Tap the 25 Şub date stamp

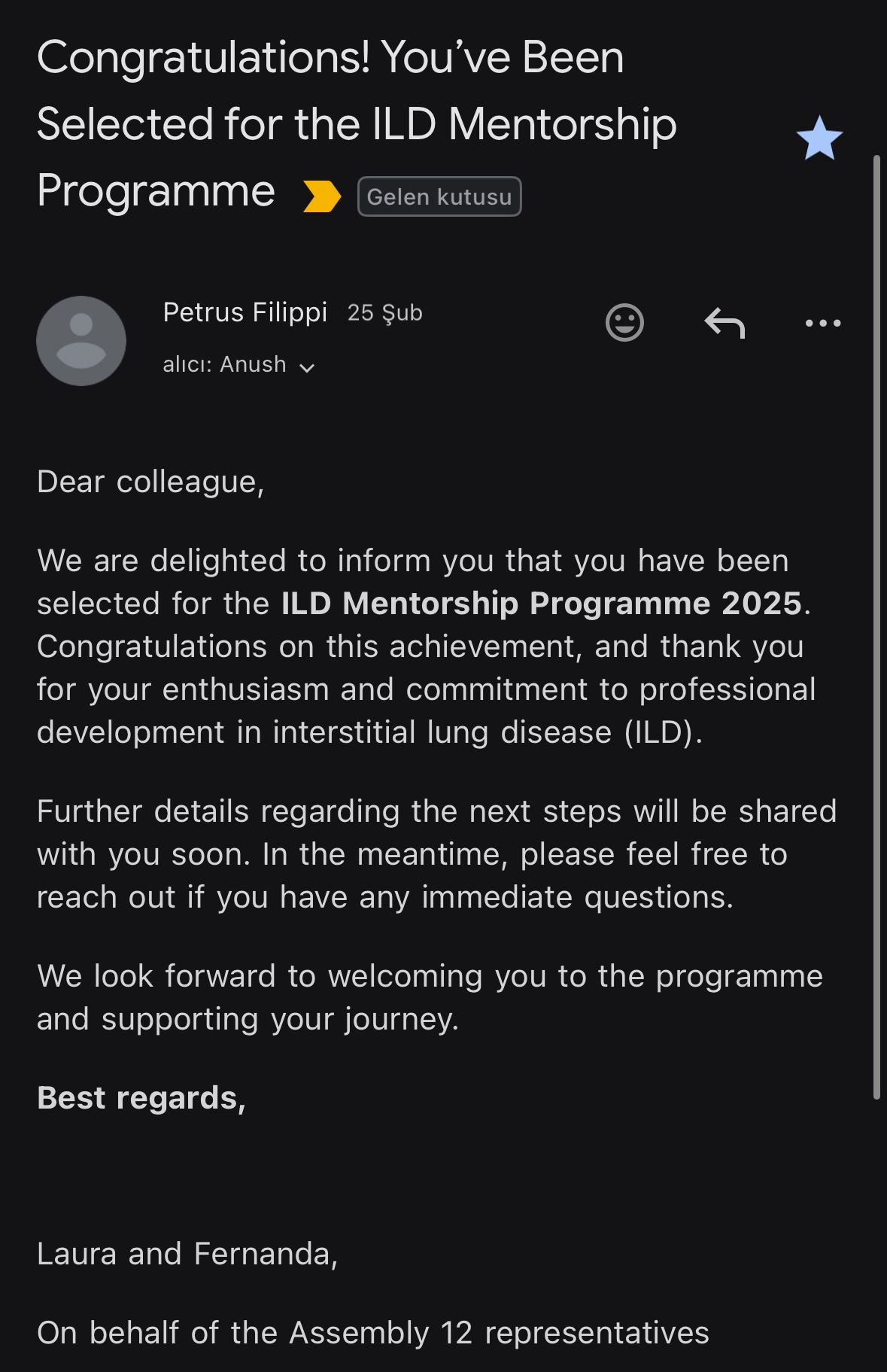tap(384, 313)
